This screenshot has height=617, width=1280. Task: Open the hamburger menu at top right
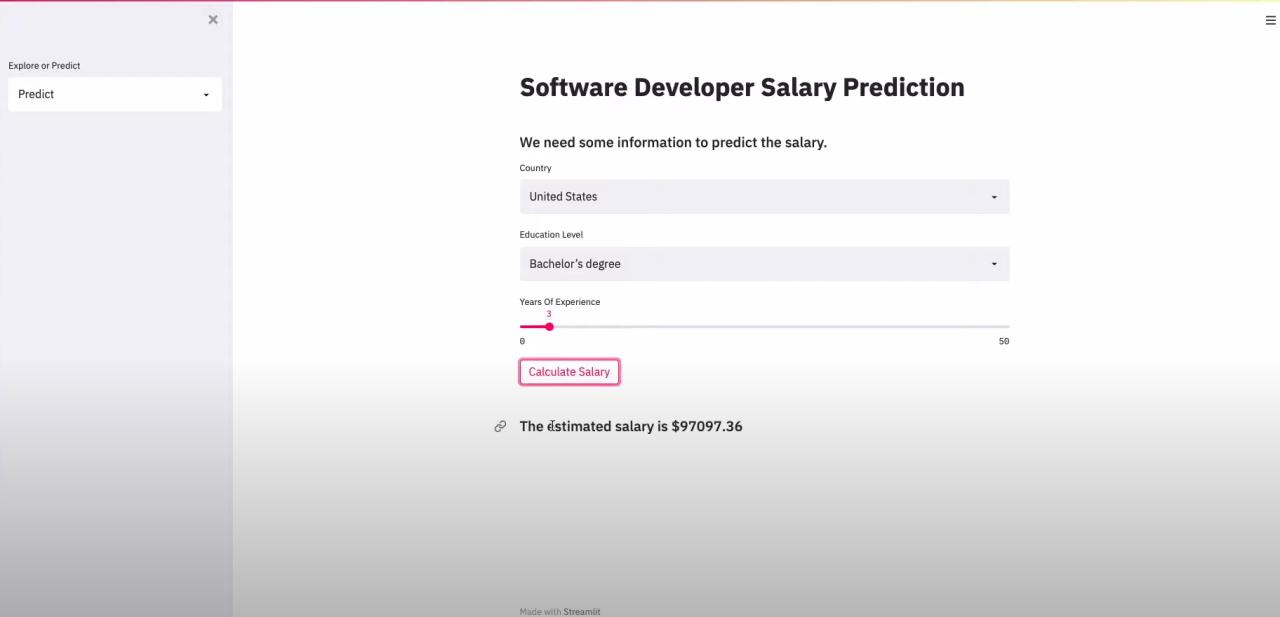1271,20
